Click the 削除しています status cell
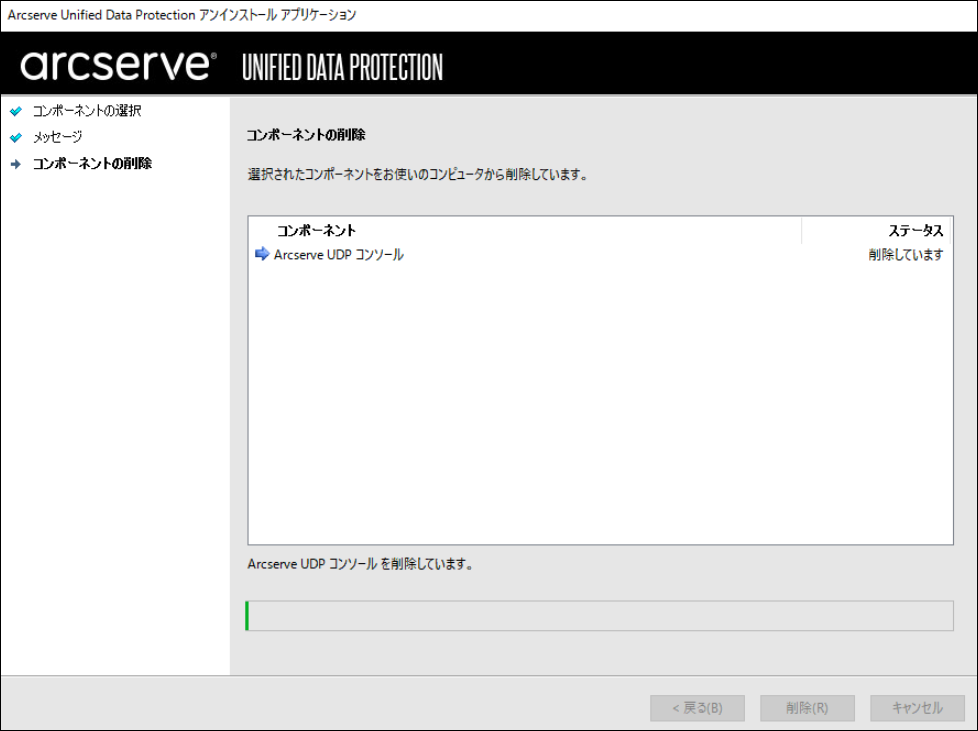The width and height of the screenshot is (978, 731). pos(906,254)
